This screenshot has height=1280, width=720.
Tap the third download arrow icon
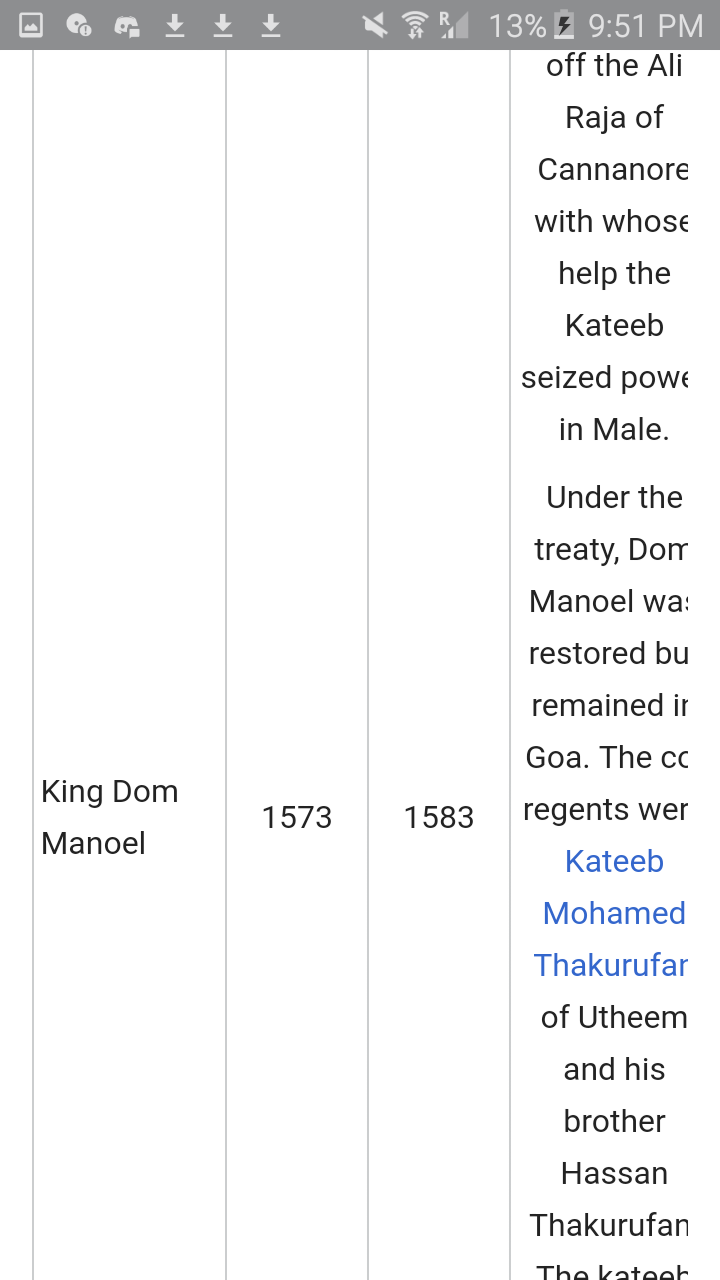point(271,25)
